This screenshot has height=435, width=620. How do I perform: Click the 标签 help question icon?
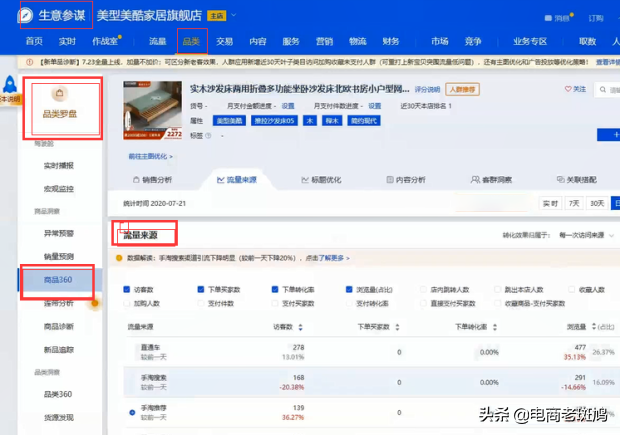point(208,136)
